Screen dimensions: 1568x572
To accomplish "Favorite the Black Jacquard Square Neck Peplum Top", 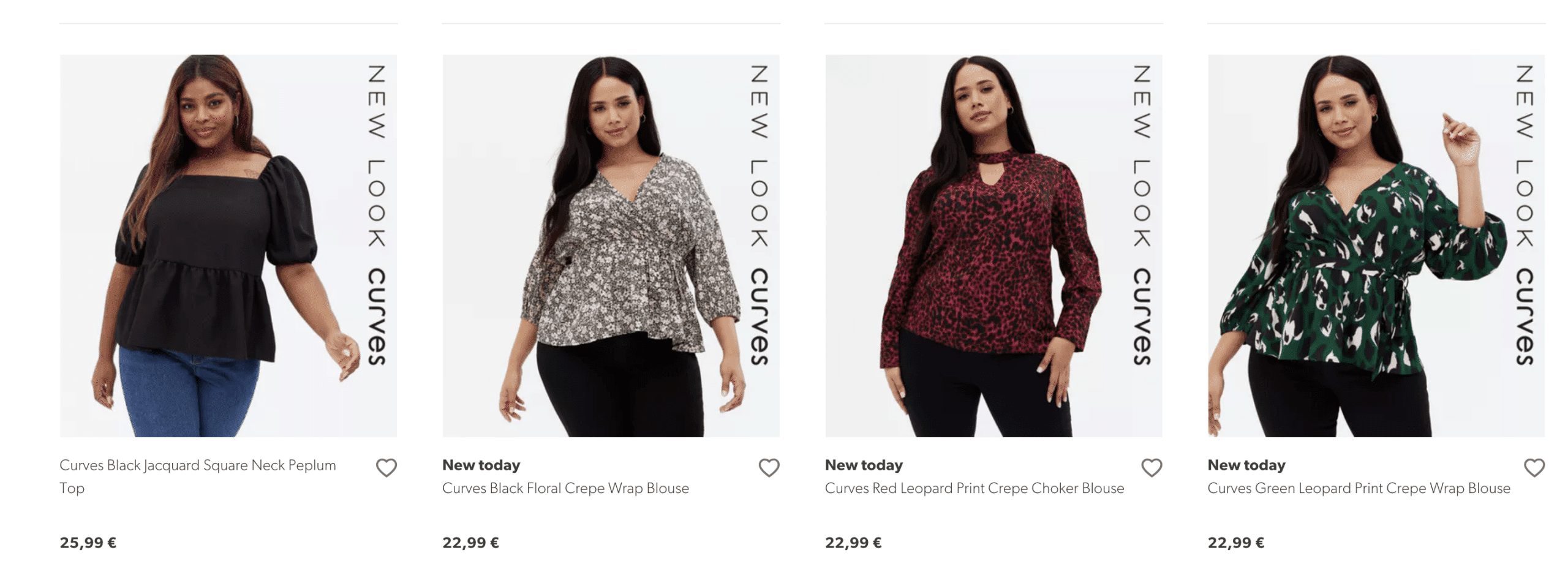I will pos(386,468).
